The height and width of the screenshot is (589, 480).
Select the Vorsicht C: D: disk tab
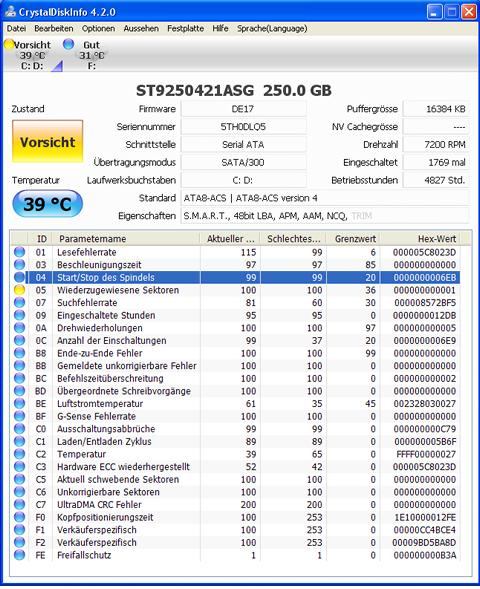(32, 55)
